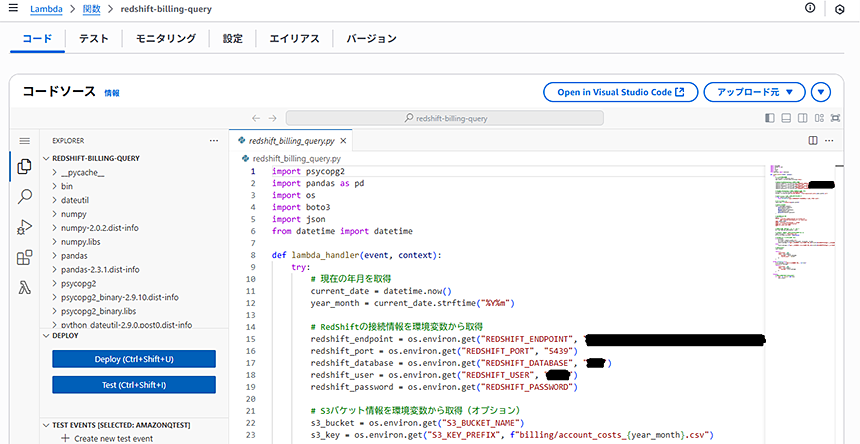860x444 pixels.
Task: Open 情報 link beside コードソース
Action: pyautogui.click(x=112, y=93)
